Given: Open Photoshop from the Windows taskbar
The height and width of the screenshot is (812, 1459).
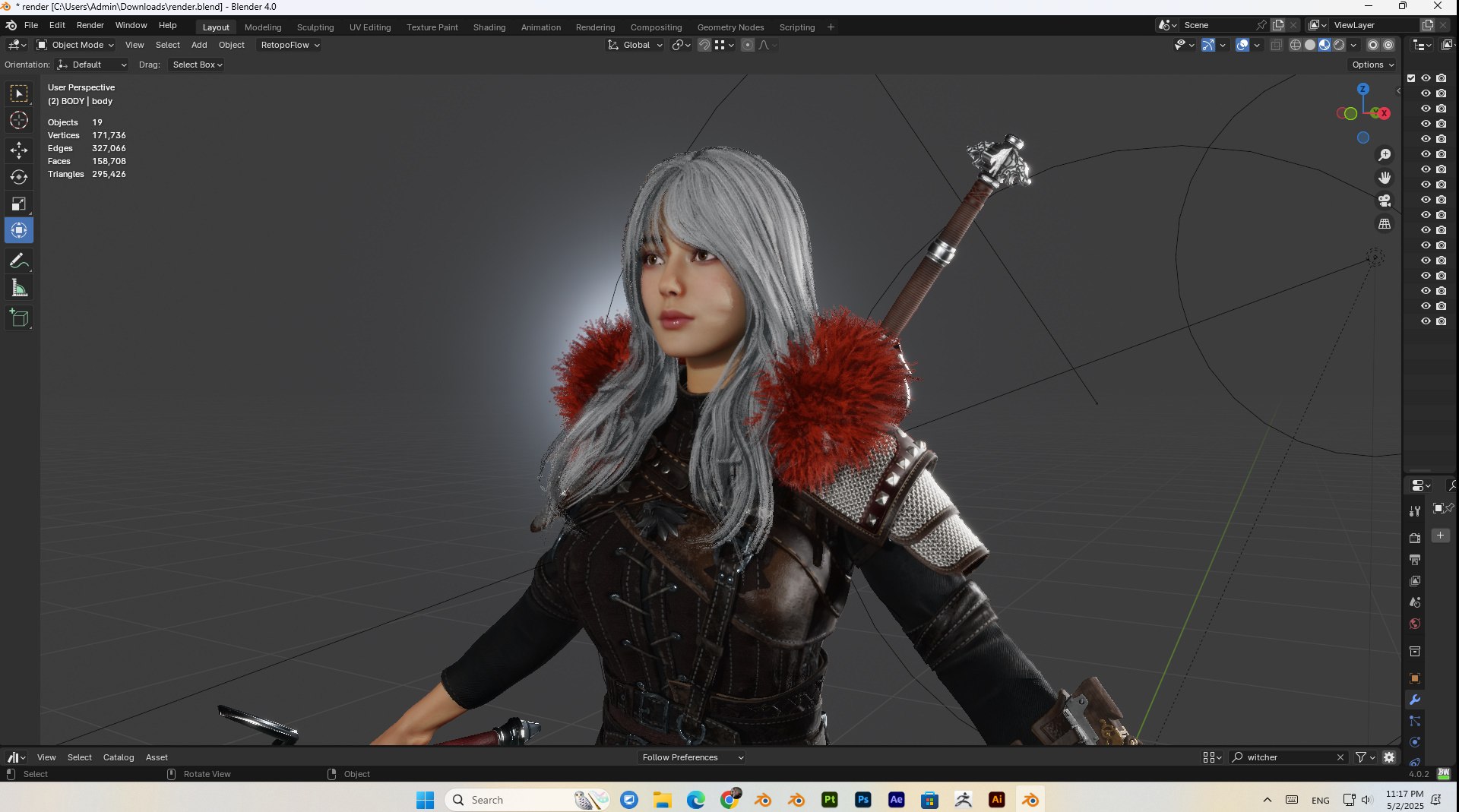Looking at the screenshot, I should pos(863,800).
